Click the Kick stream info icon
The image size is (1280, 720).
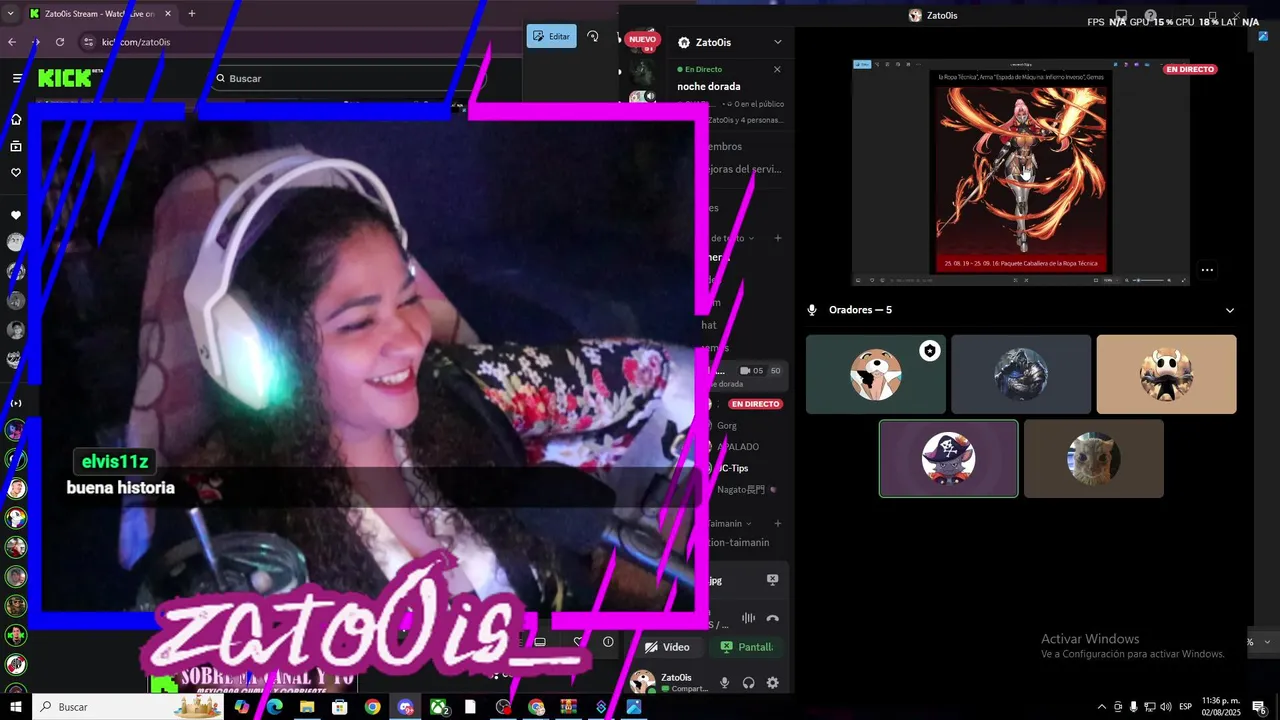point(608,642)
